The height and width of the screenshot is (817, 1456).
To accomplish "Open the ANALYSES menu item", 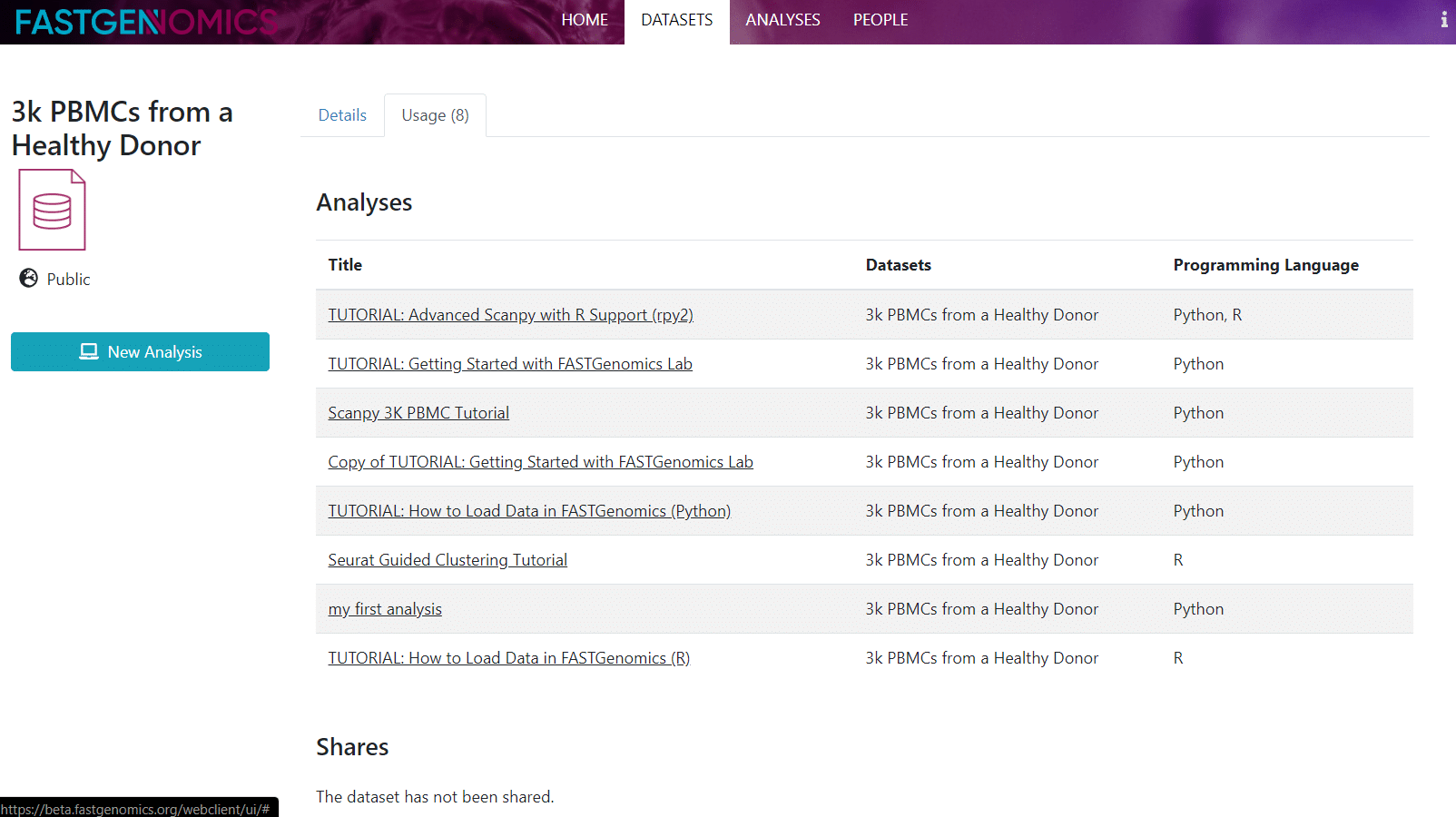I will pyautogui.click(x=782, y=20).
